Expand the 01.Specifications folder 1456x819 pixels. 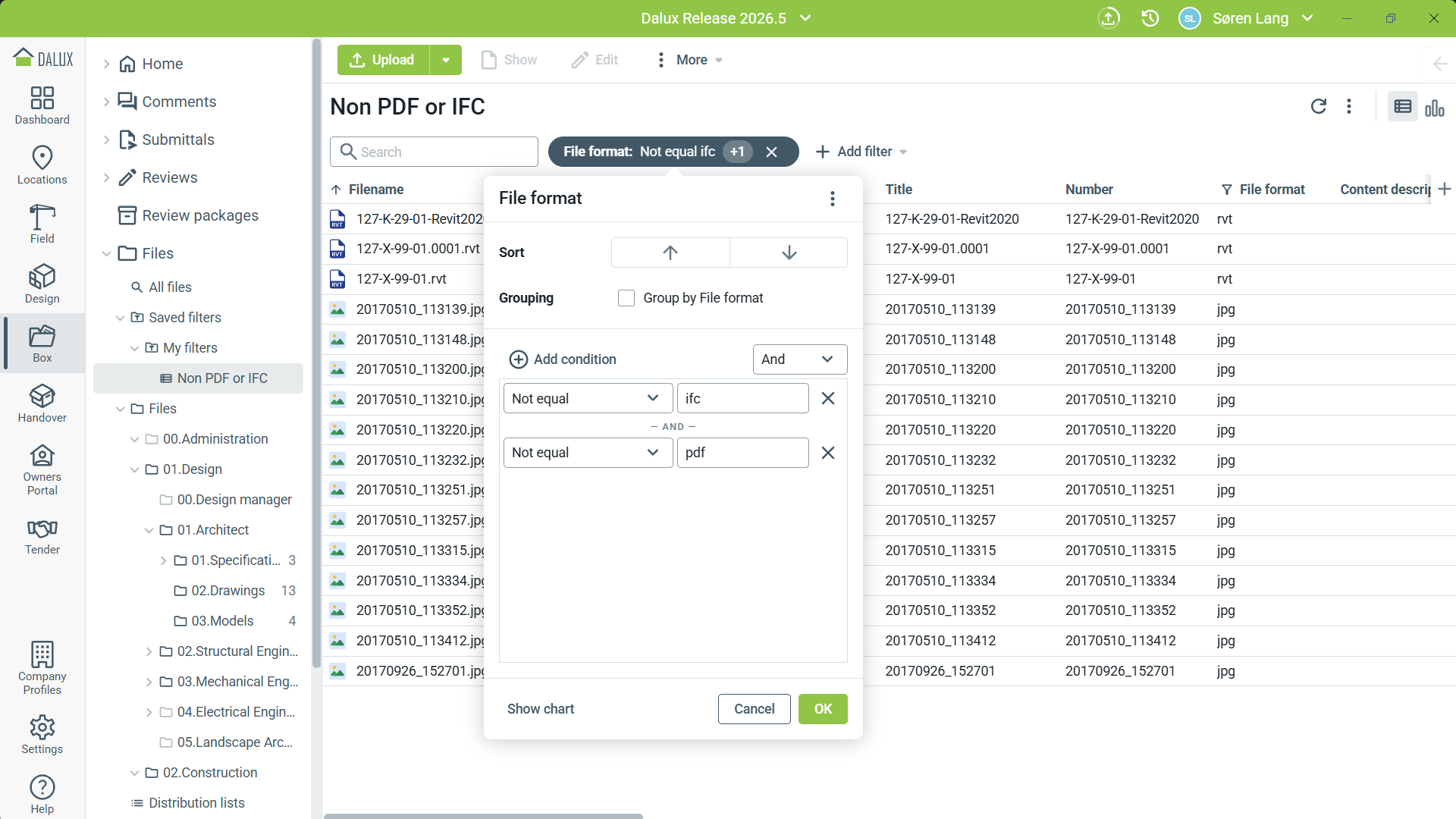point(163,560)
